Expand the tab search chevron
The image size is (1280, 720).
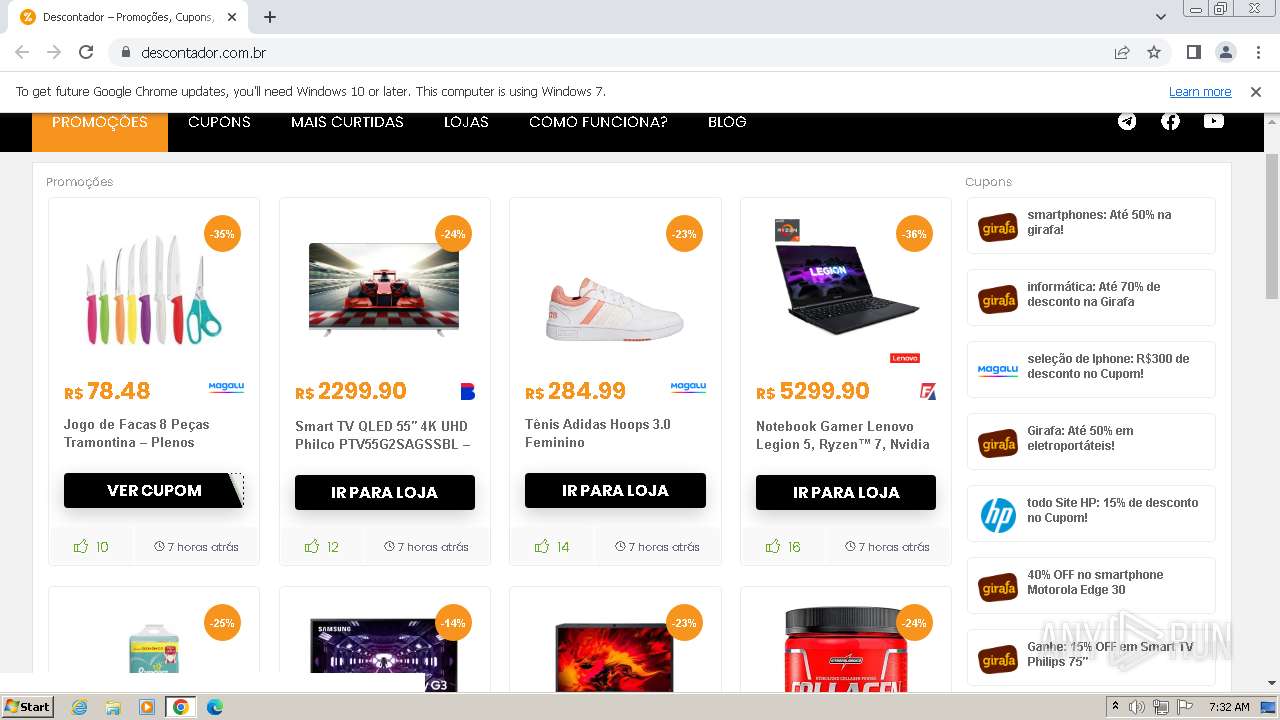coord(1160,17)
